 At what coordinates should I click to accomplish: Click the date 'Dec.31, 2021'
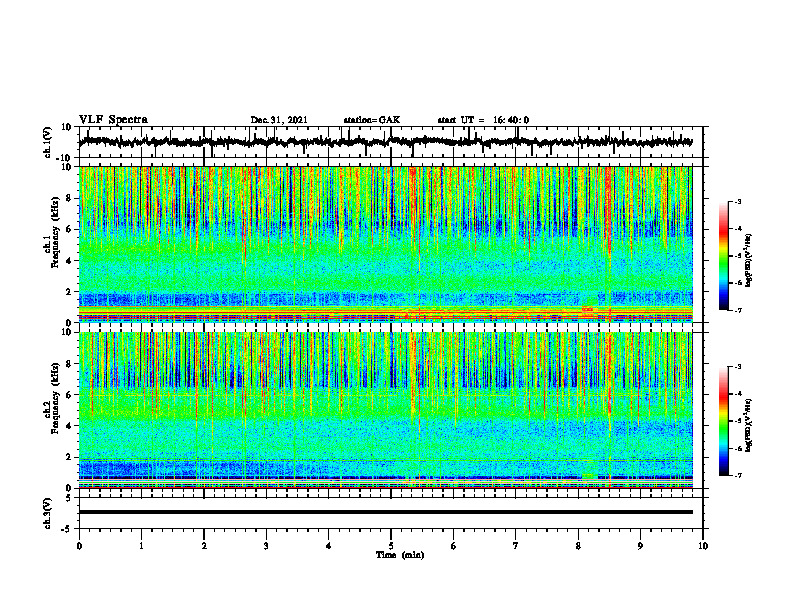point(279,120)
